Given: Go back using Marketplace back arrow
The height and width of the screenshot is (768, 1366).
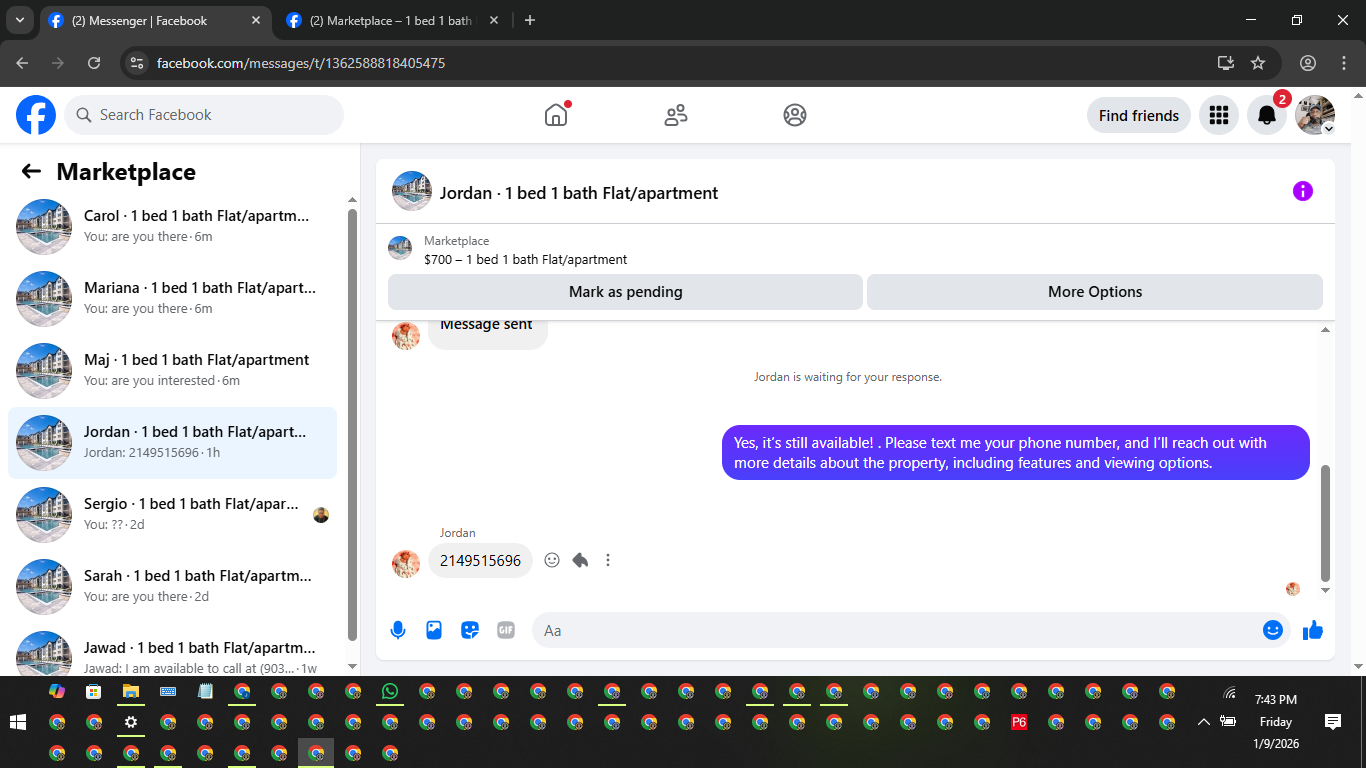Looking at the screenshot, I should pos(31,171).
